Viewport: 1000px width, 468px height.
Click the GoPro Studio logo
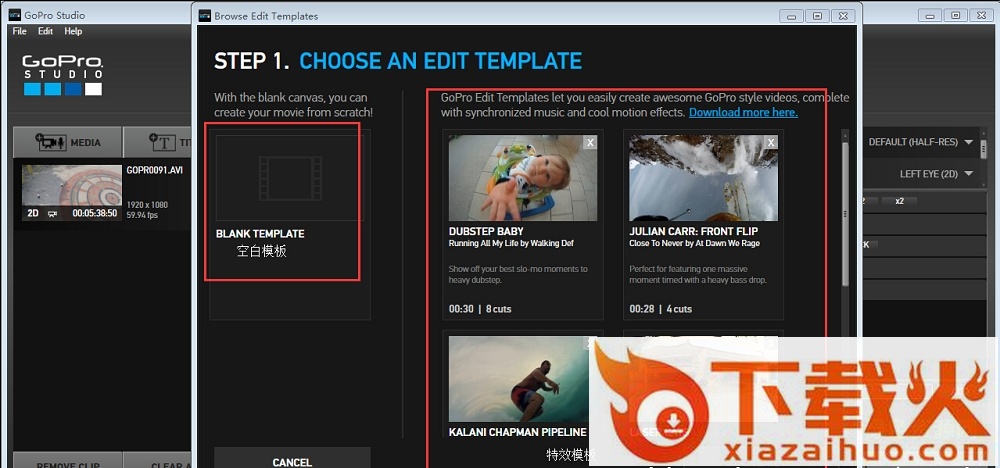tap(62, 76)
